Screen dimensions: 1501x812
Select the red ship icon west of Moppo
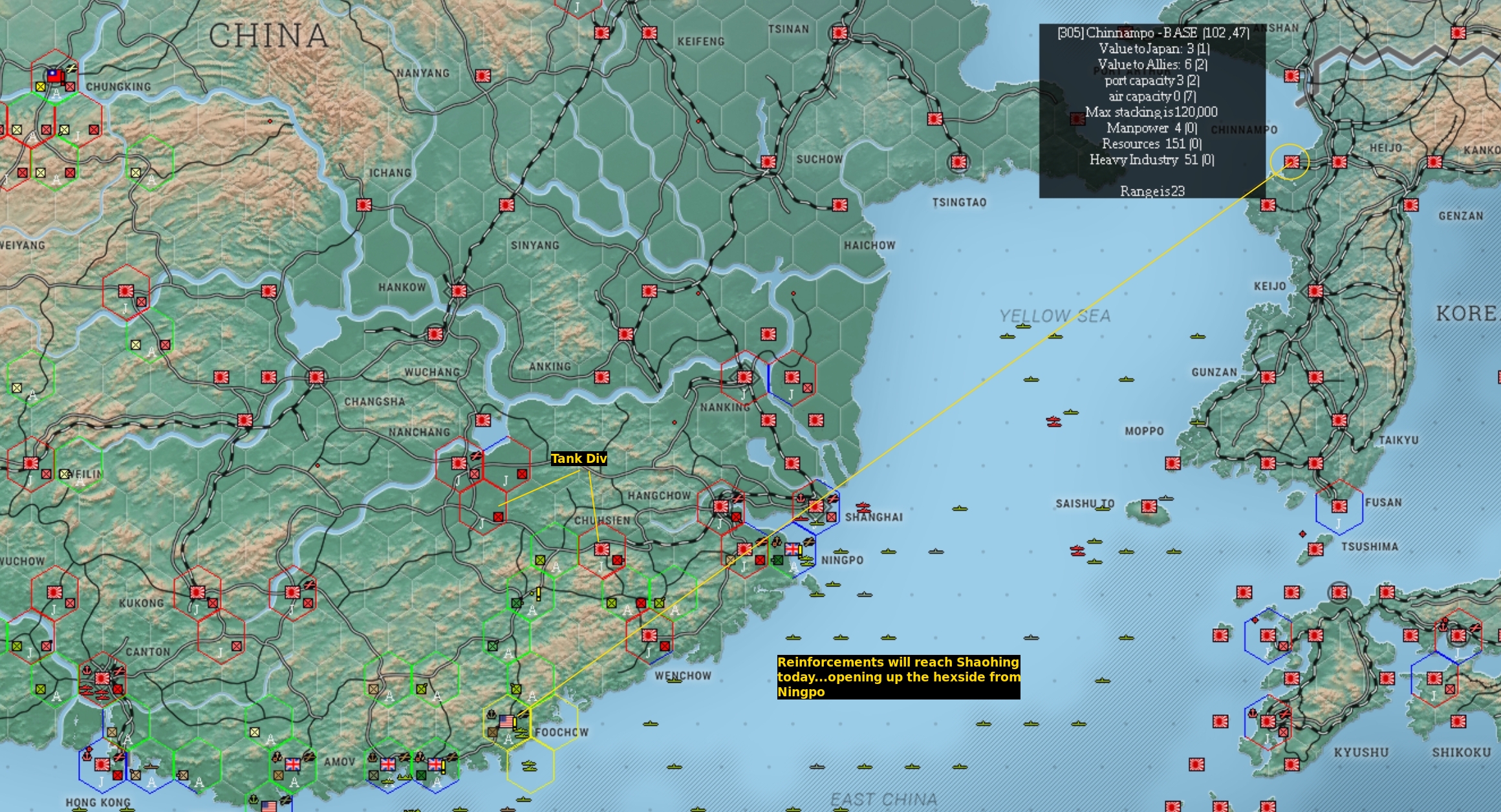coord(1054,422)
